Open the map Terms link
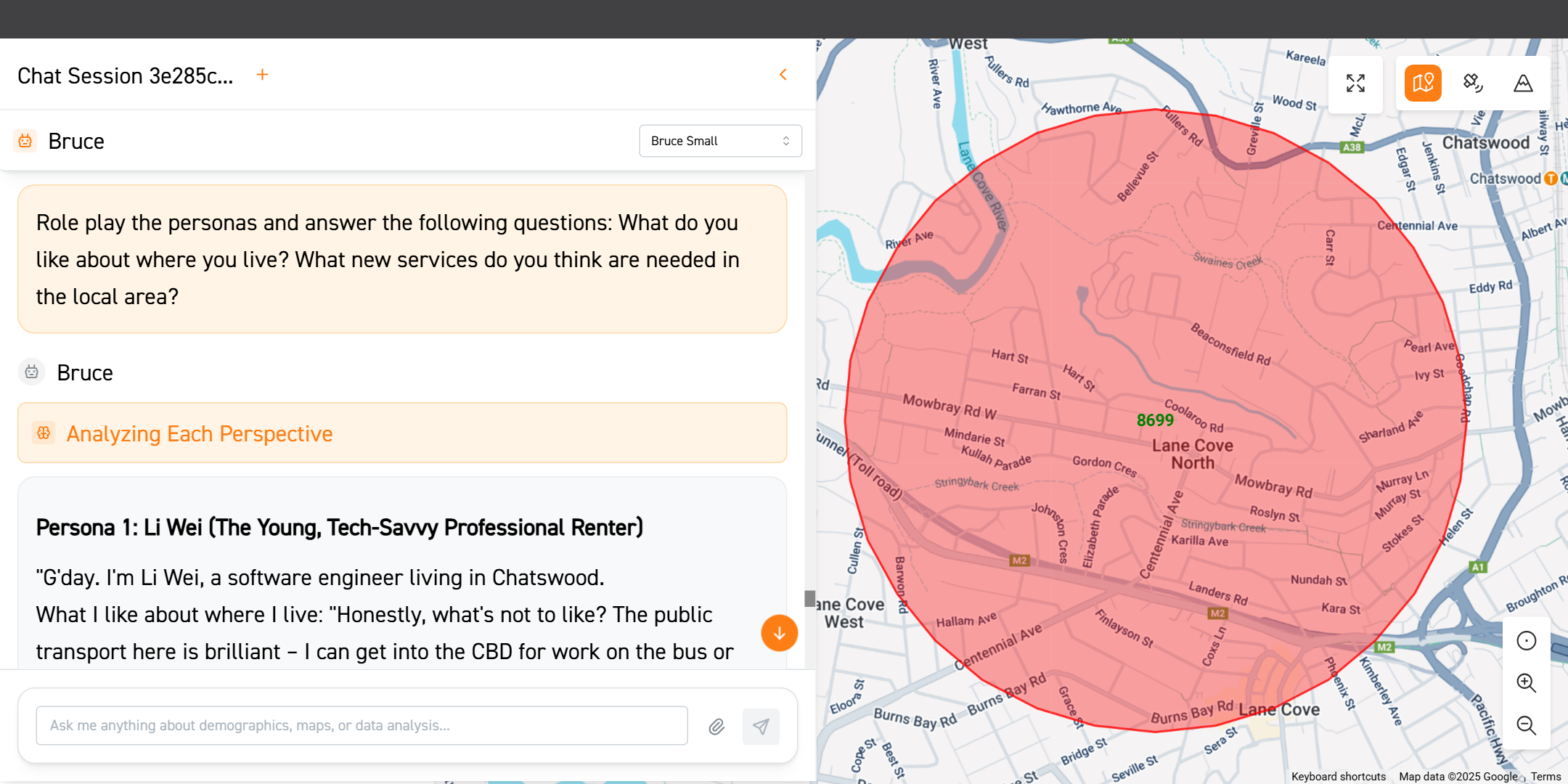 [x=1545, y=776]
